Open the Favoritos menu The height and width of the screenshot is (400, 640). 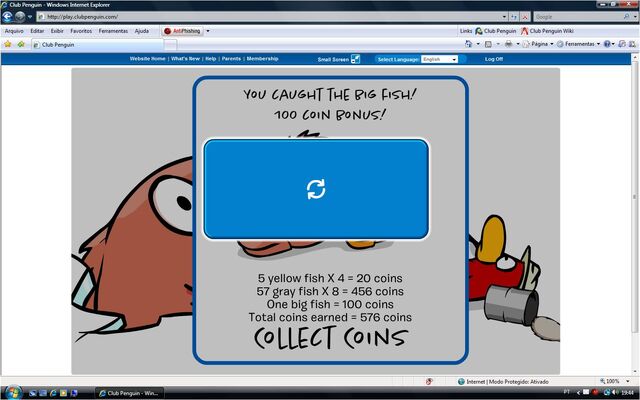point(81,31)
